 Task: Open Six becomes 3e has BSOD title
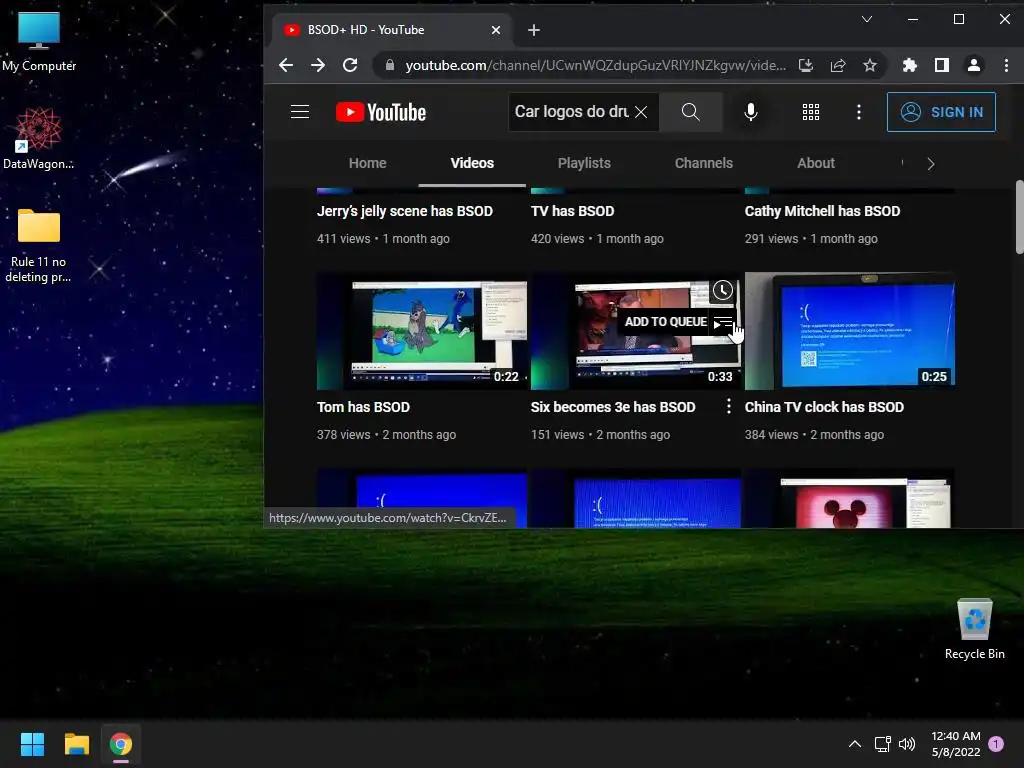[613, 407]
